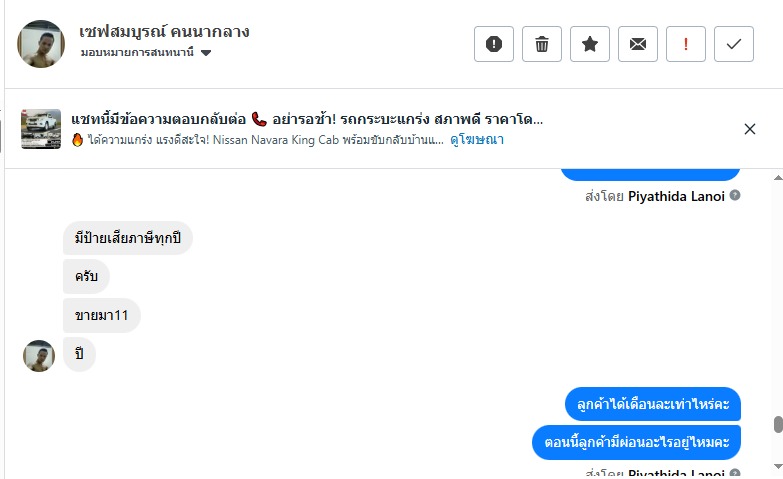Click the sender avatar beside message ปี
783x479 pixels.
tap(39, 355)
